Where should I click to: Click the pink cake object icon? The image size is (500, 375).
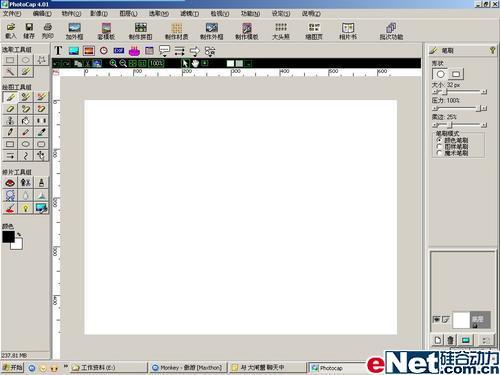(134, 51)
